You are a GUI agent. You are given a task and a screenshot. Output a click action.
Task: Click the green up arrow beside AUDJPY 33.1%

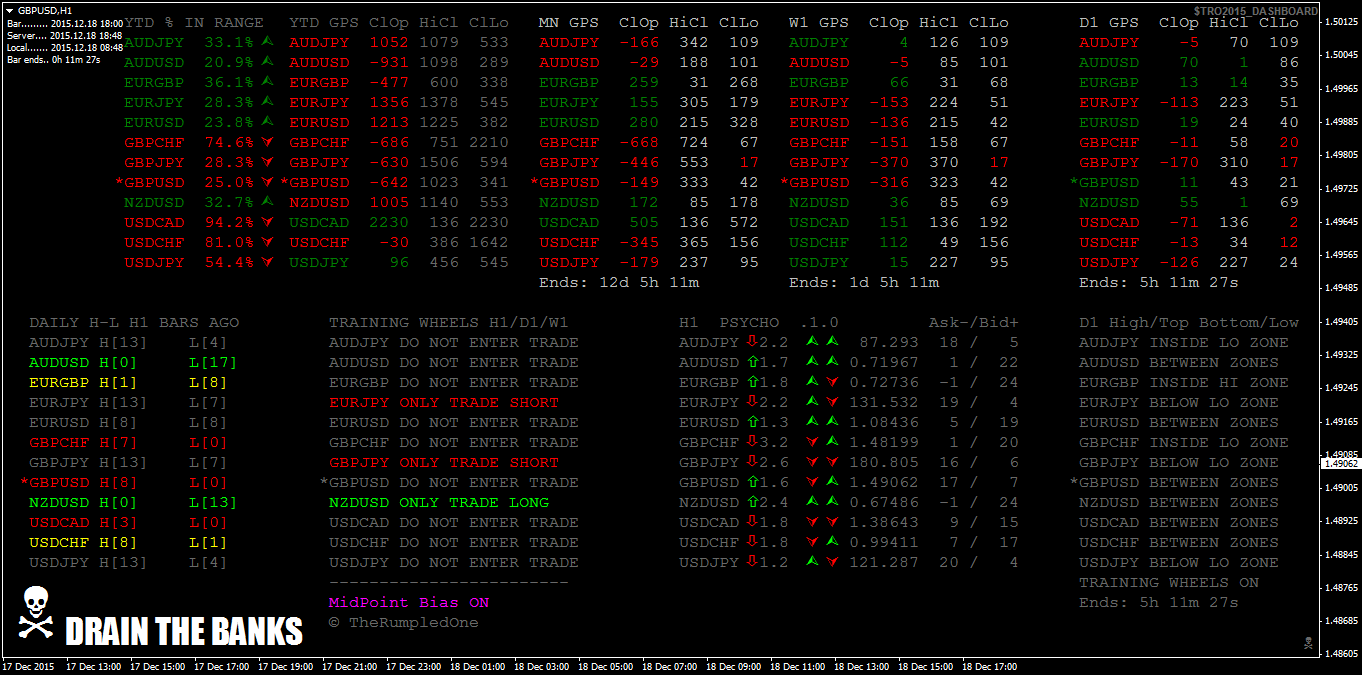coord(267,43)
